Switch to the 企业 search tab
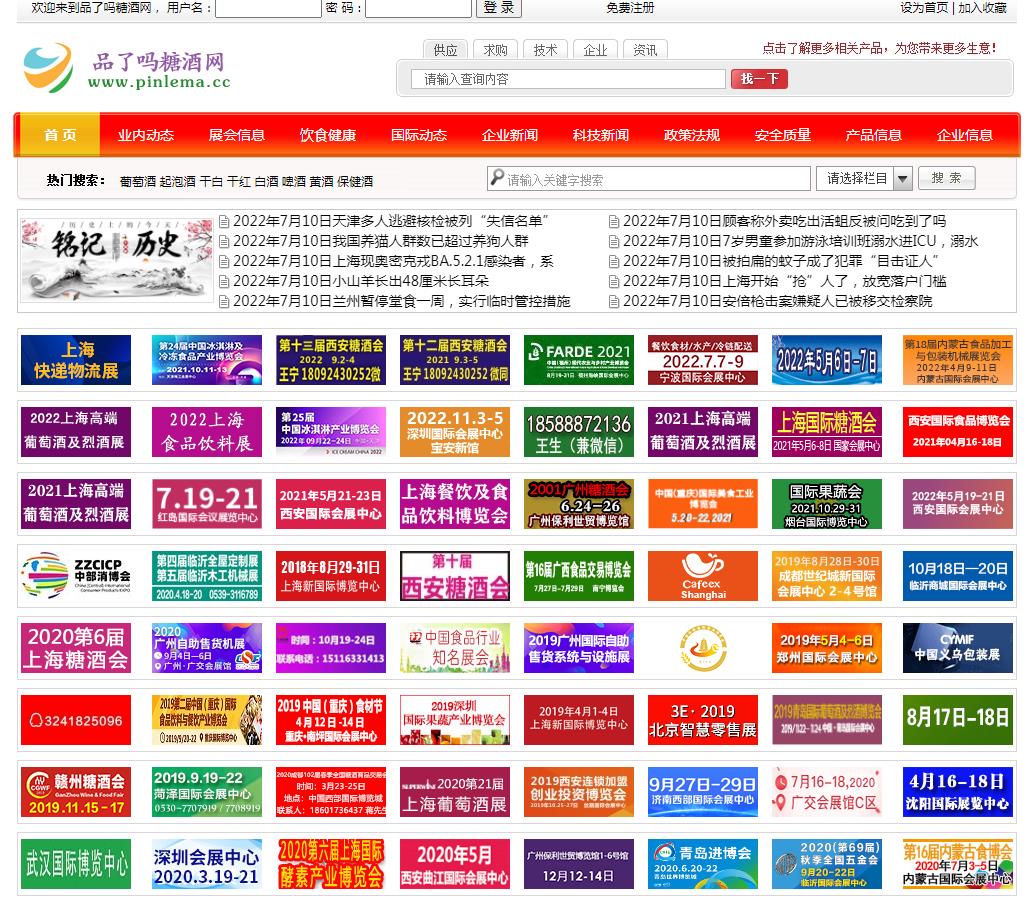The height and width of the screenshot is (901, 1030). coord(595,50)
